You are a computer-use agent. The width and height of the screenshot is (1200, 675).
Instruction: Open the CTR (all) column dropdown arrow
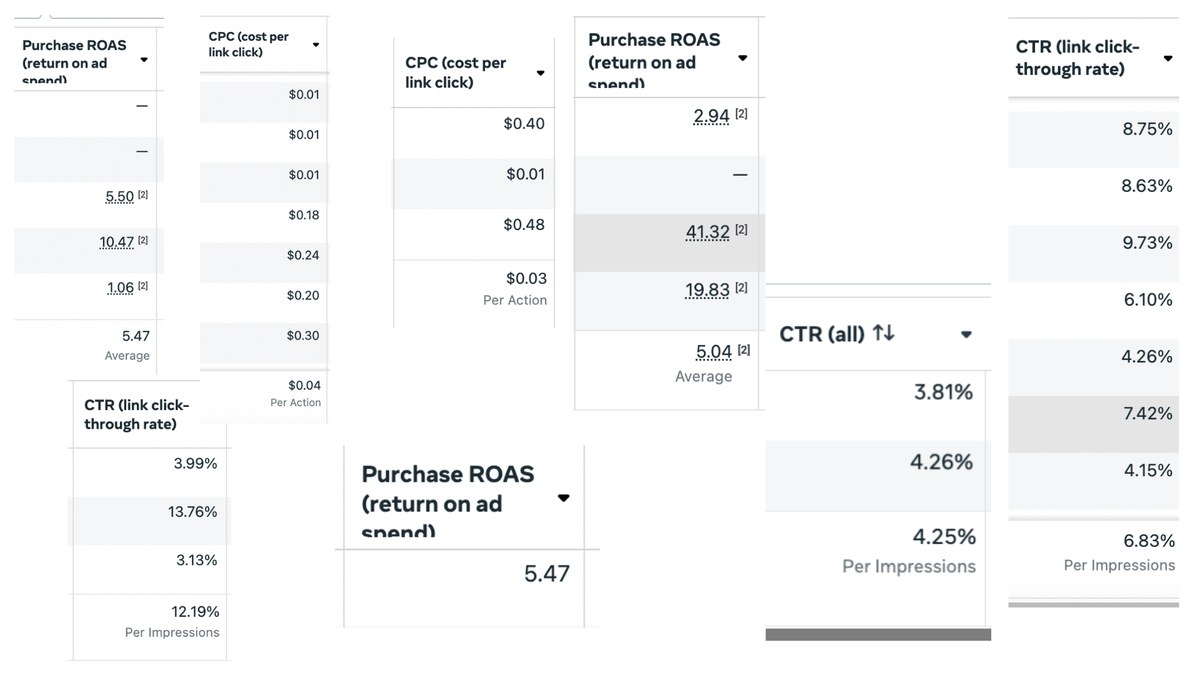coord(966,334)
